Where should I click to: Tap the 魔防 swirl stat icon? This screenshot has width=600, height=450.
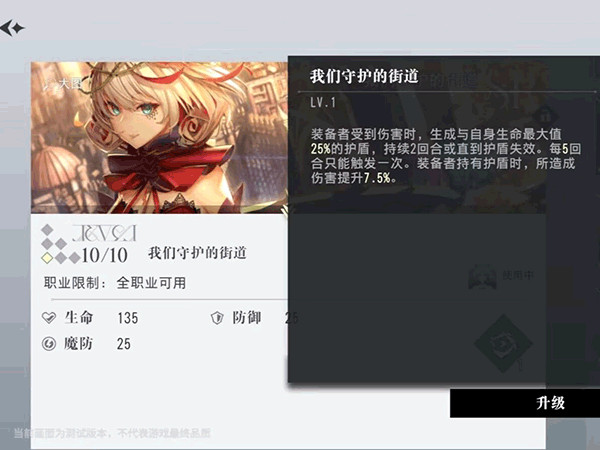pyautogui.click(x=49, y=344)
